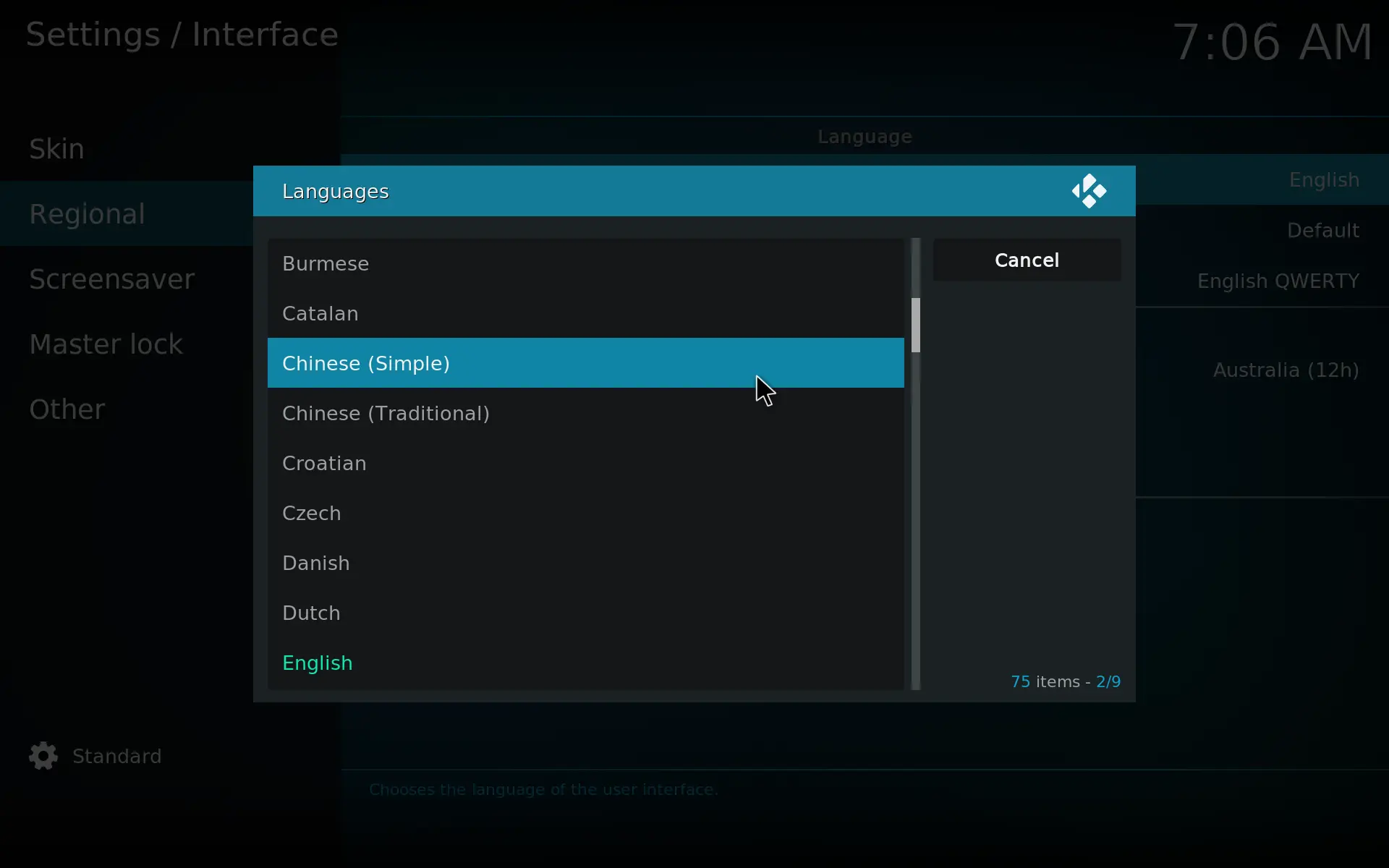Open the Other settings category
This screenshot has height=868, width=1389.
pos(67,409)
